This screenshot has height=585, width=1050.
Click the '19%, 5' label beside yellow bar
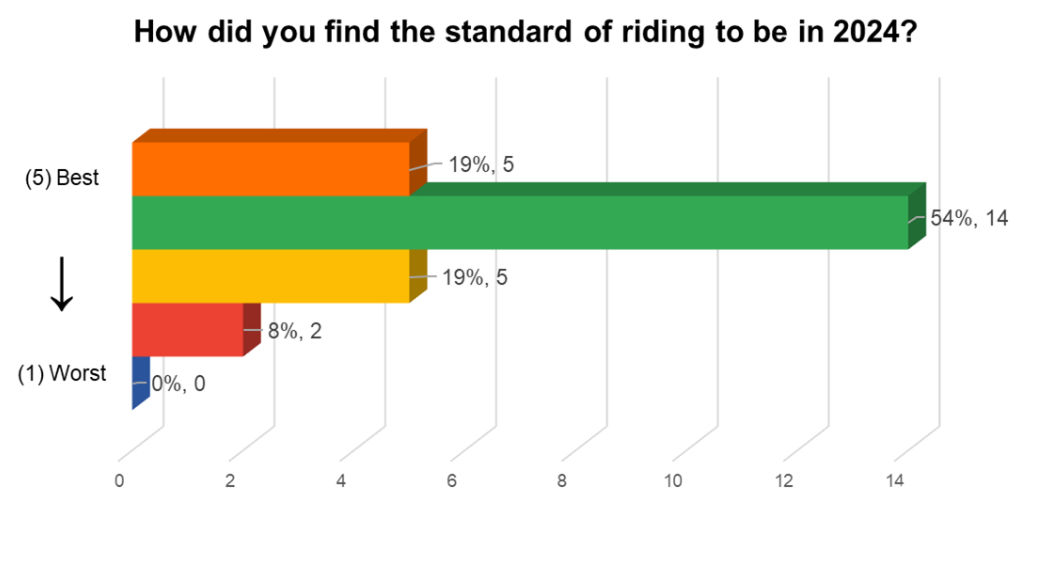pyautogui.click(x=475, y=277)
